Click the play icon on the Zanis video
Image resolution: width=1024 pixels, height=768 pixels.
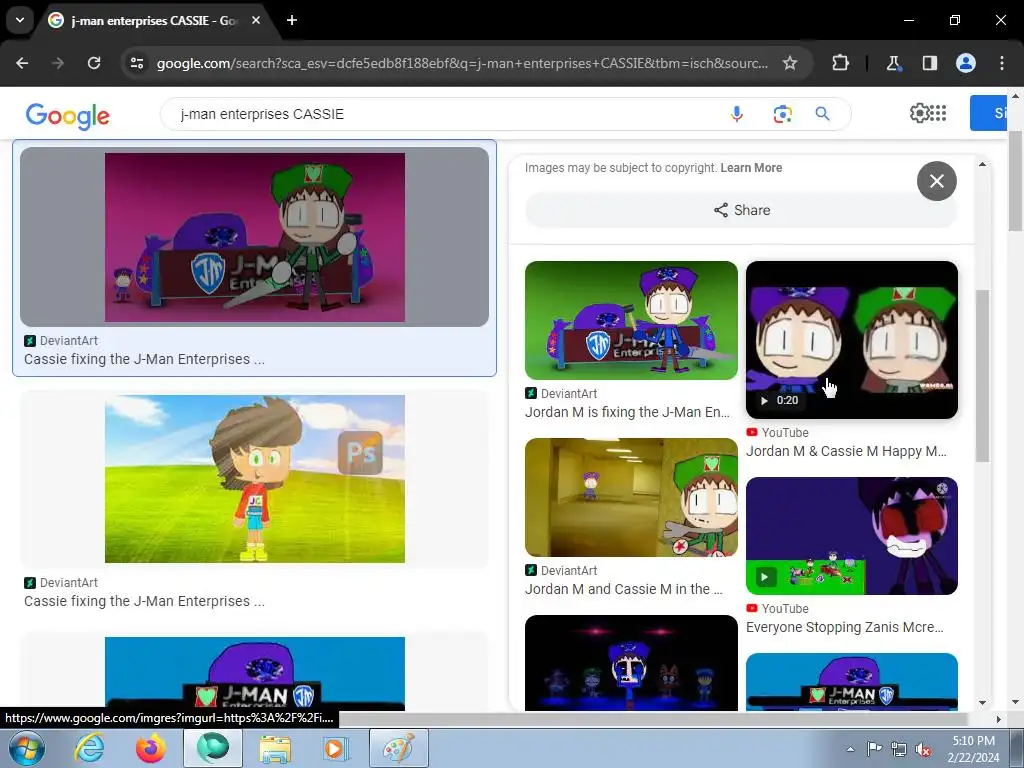[765, 577]
